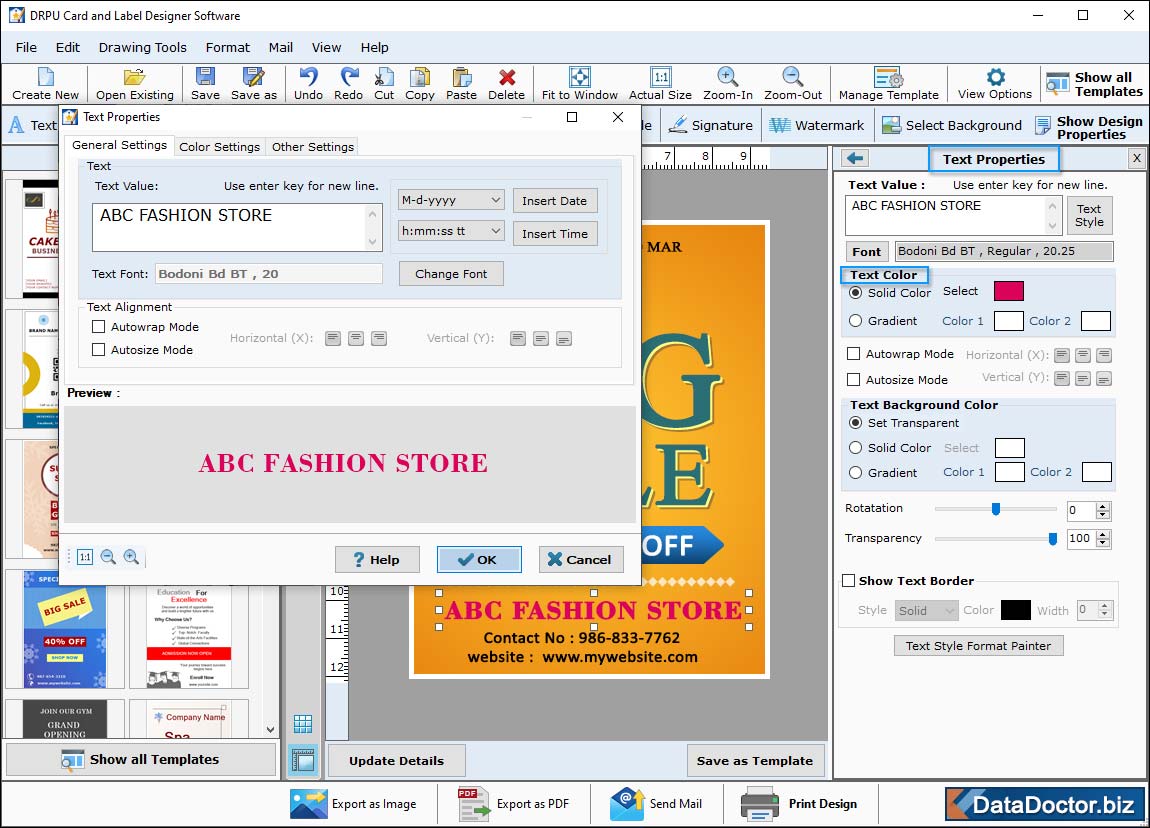Click the toolbar Zoom-In icon
The width and height of the screenshot is (1150, 828).
click(x=728, y=84)
